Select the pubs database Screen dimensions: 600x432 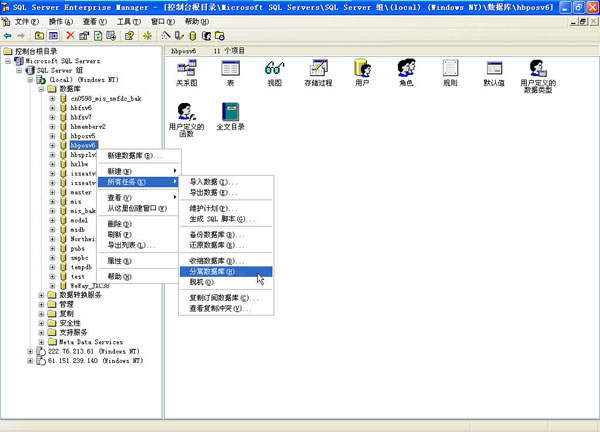[78, 248]
